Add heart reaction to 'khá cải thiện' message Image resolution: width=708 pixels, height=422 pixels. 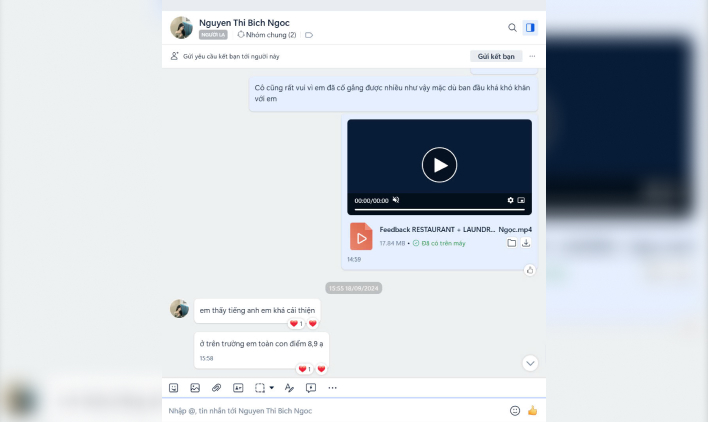[x=312, y=324]
